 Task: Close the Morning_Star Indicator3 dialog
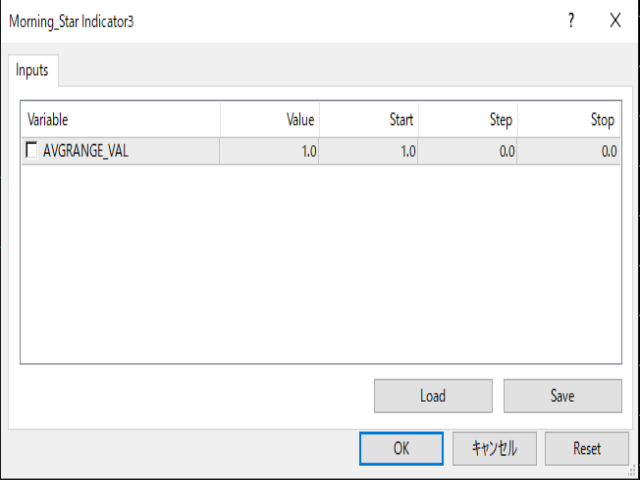[x=615, y=20]
